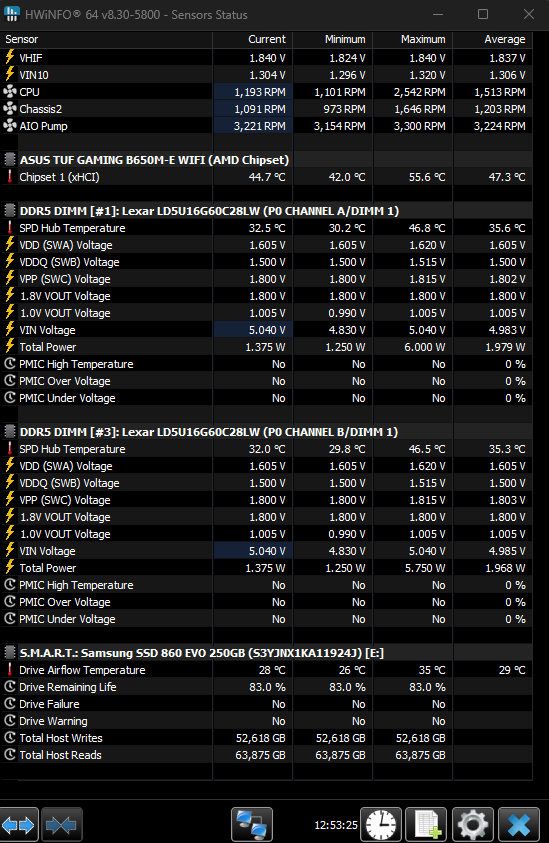This screenshot has width=549, height=843.
Task: Click clock icon beside Total Host Reads
Action: pos(10,755)
